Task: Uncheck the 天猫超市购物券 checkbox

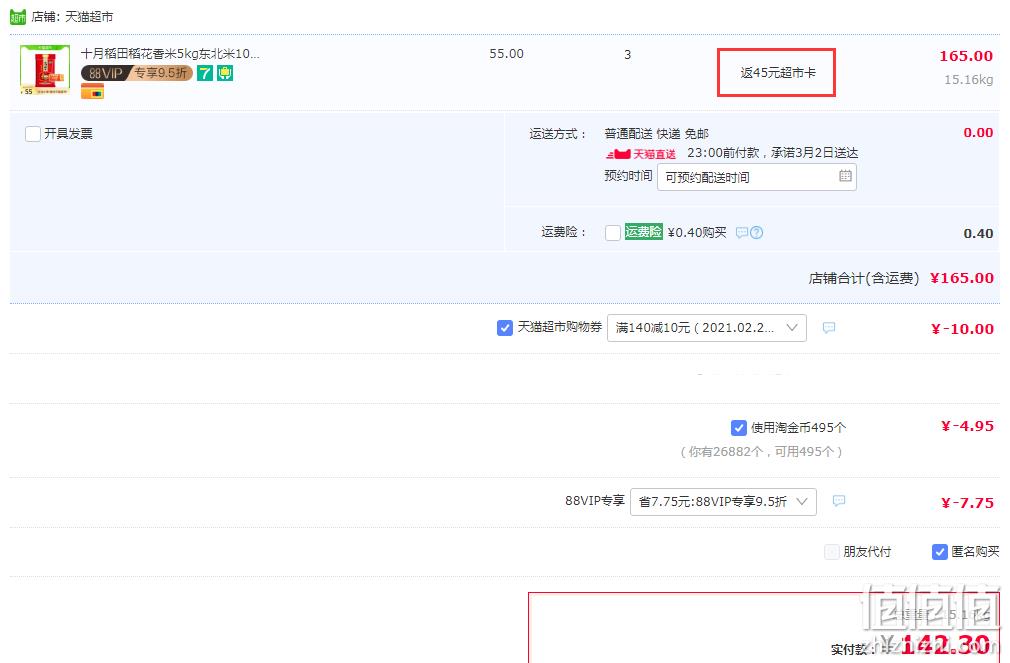Action: [x=505, y=328]
